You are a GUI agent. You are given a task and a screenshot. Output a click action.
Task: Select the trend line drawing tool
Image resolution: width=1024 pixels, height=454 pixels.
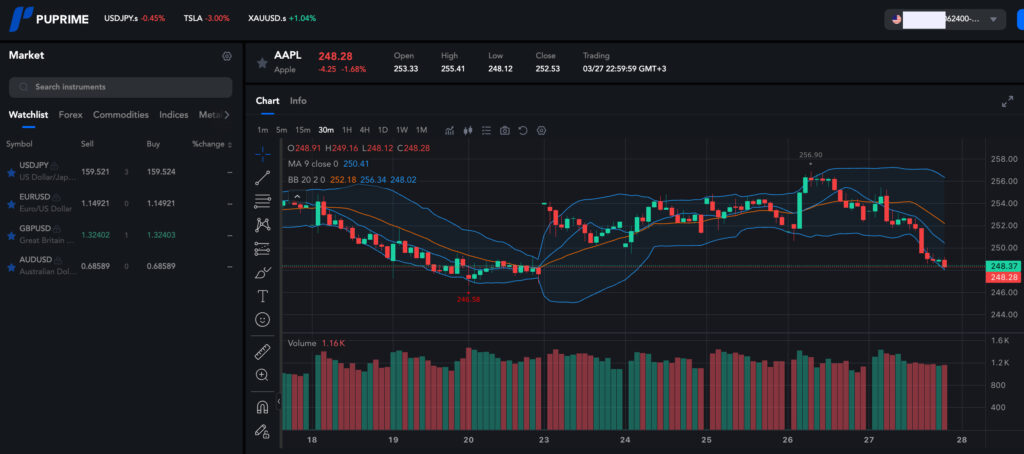pyautogui.click(x=263, y=178)
